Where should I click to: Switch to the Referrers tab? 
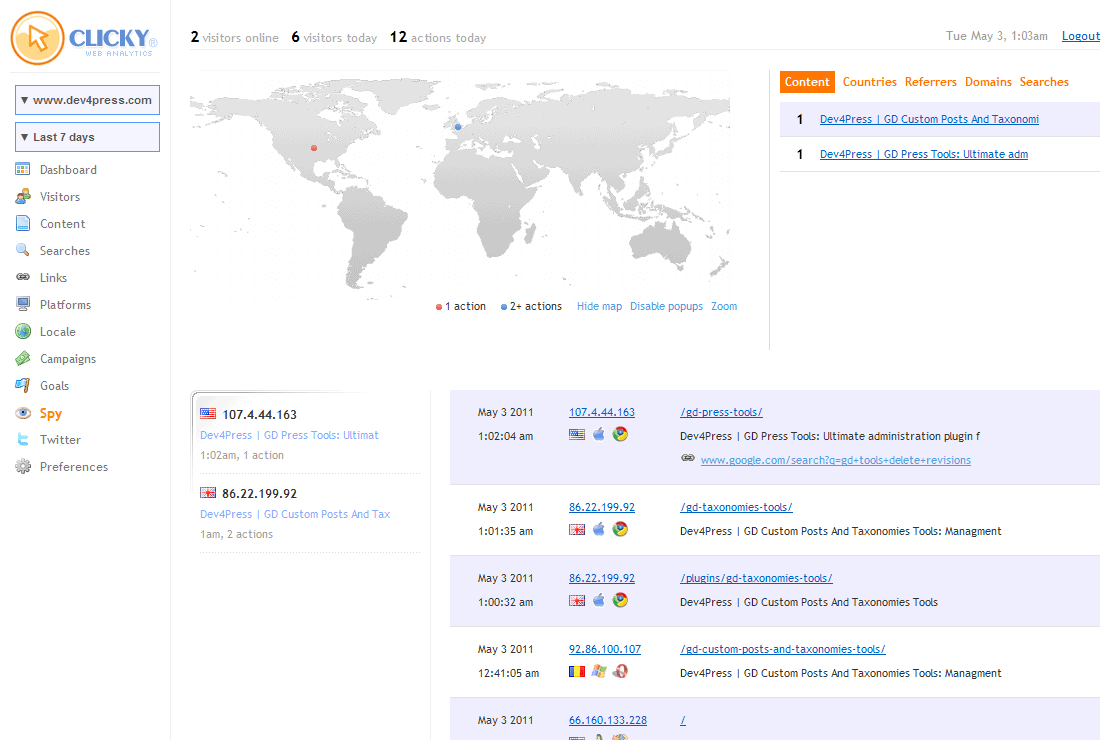point(931,82)
